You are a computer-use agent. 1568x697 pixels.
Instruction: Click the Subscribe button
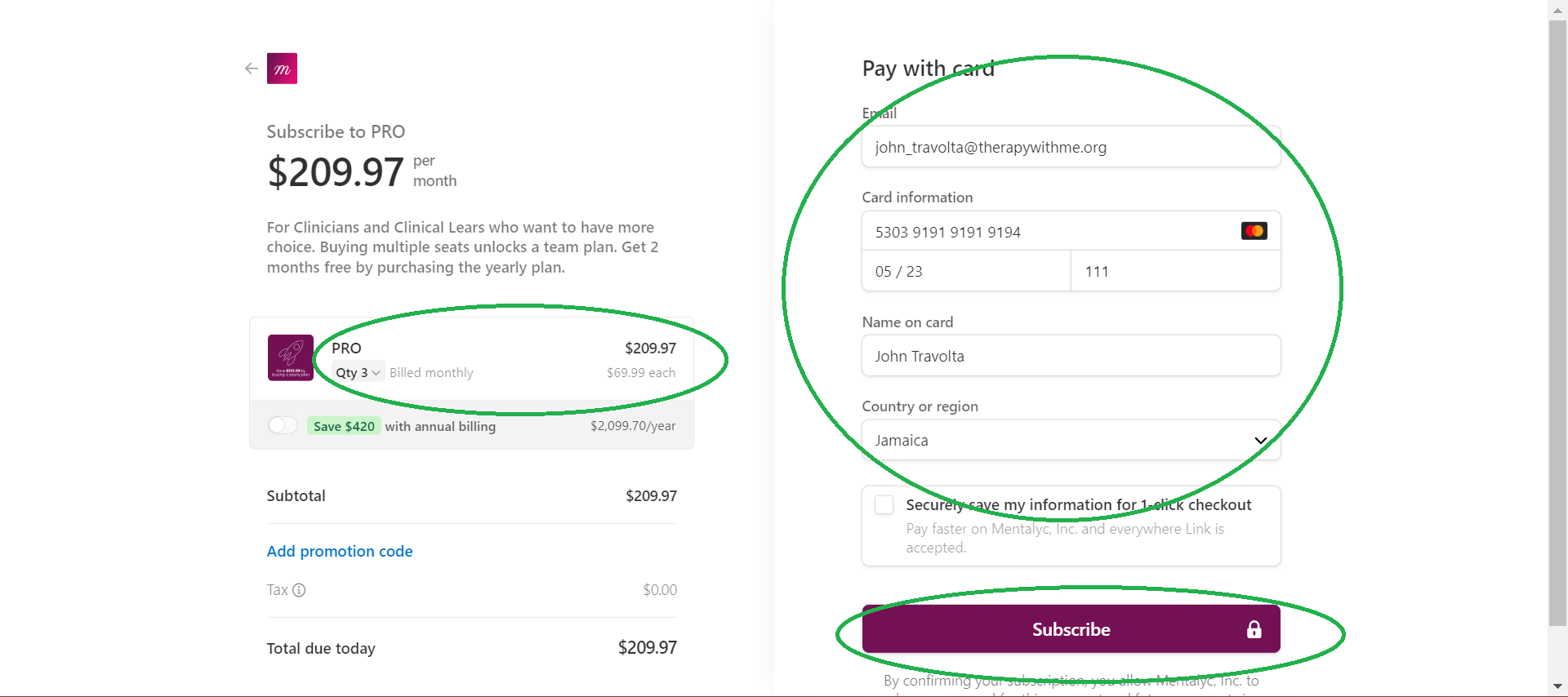1071,629
